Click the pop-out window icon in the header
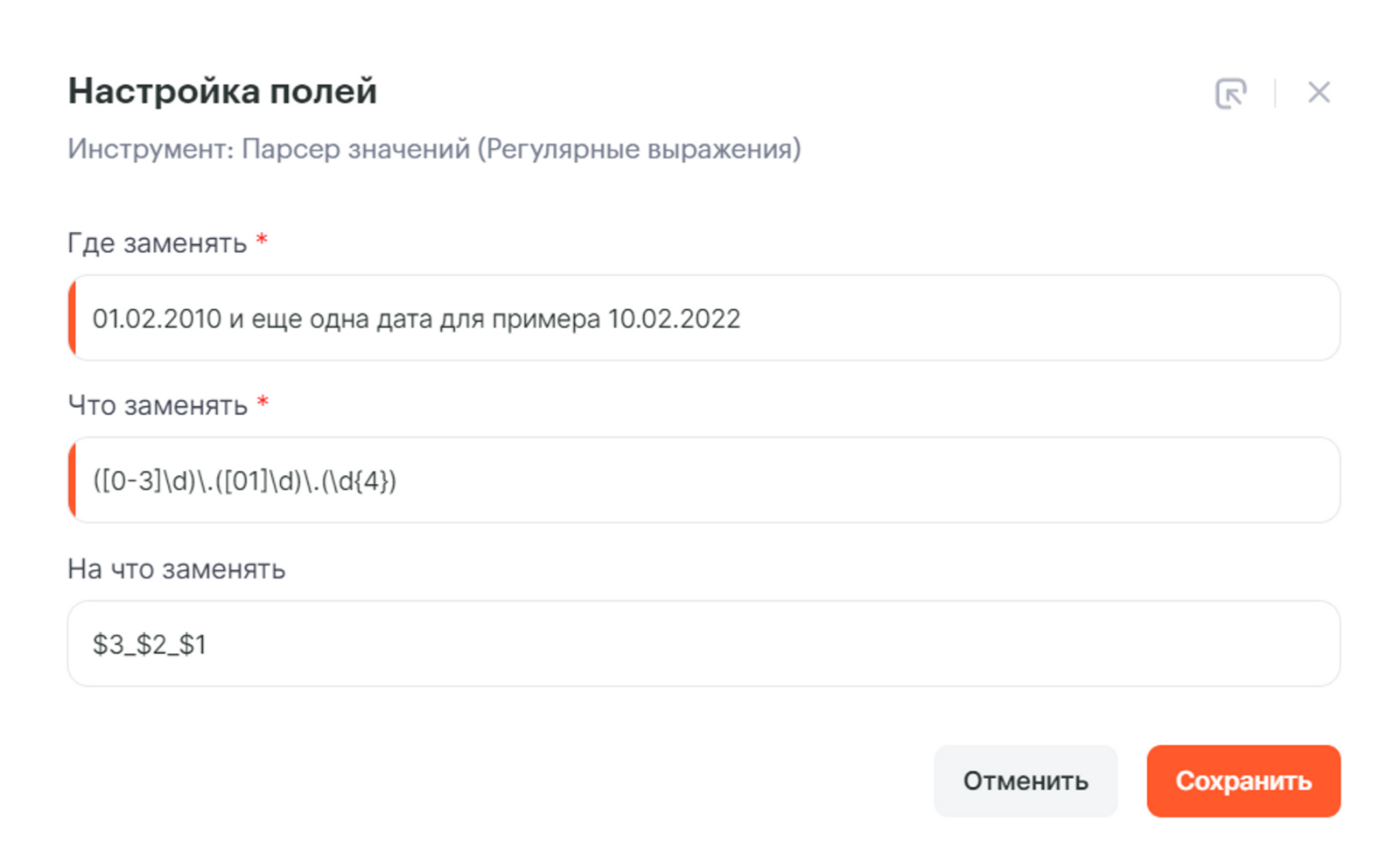1400x849 pixels. (x=1230, y=93)
